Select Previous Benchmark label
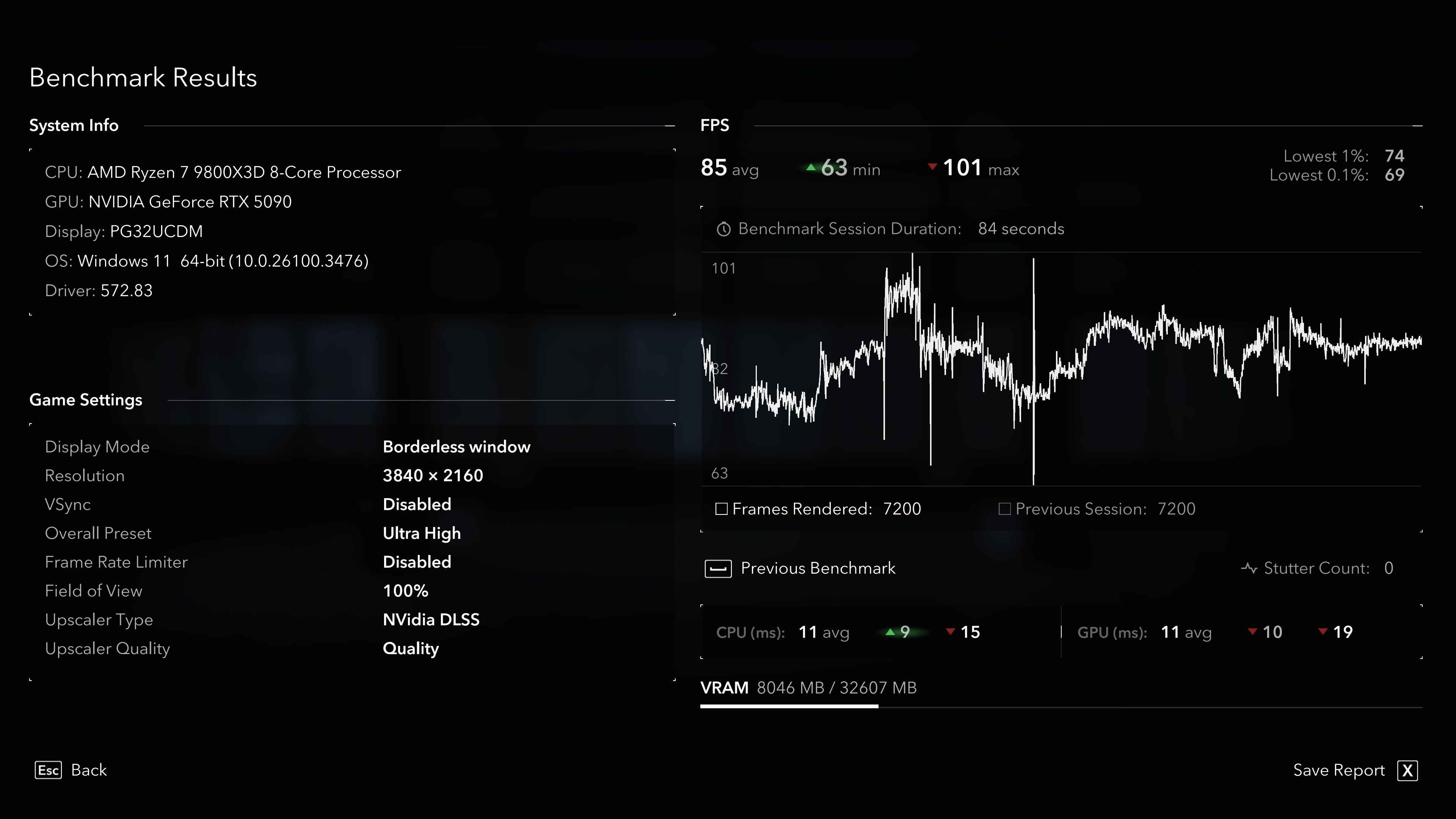Image resolution: width=1456 pixels, height=819 pixels. pyautogui.click(x=818, y=568)
